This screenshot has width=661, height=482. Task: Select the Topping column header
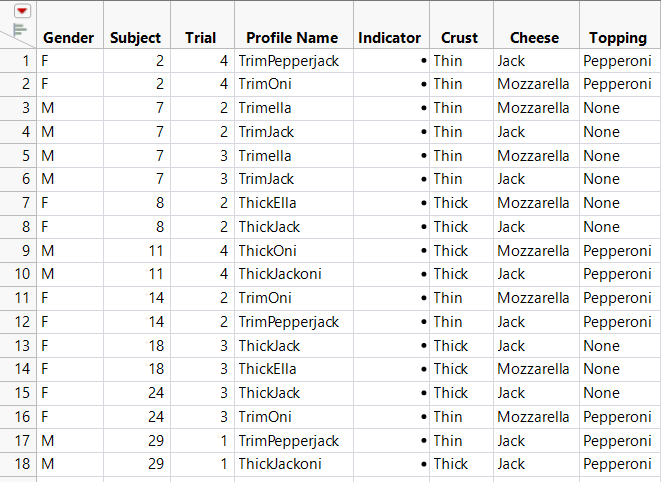[x=617, y=38]
